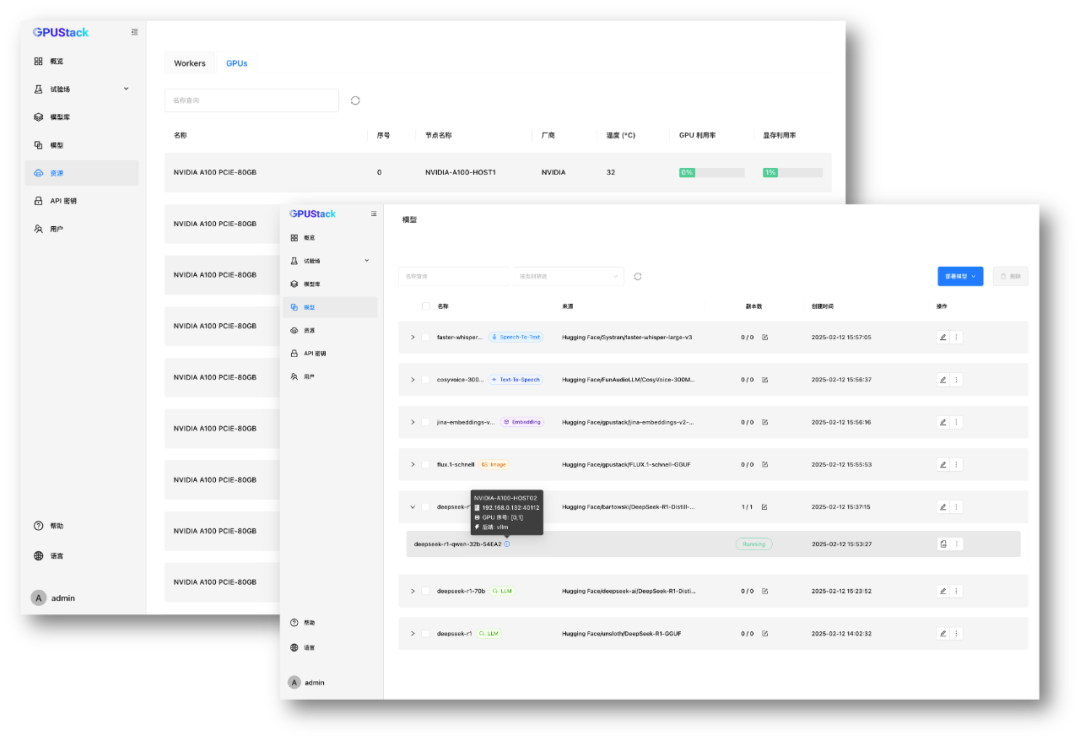Expand the cosyvoice model row
1080x741 pixels.
tap(413, 379)
